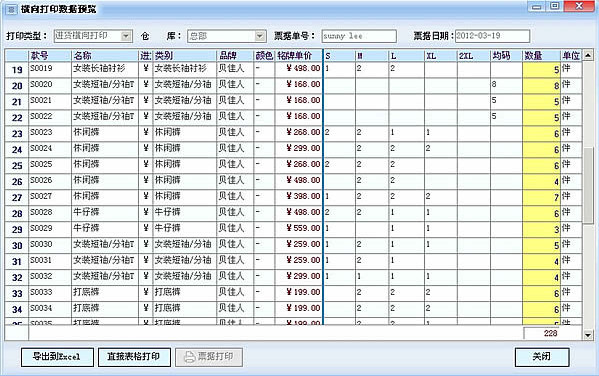Click the 票据打印 printer button
The height and width of the screenshot is (376, 599).
[209, 357]
